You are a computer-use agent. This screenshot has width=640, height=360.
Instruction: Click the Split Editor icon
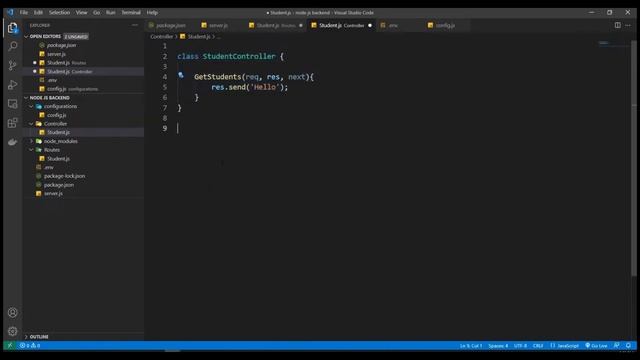tap(618, 25)
